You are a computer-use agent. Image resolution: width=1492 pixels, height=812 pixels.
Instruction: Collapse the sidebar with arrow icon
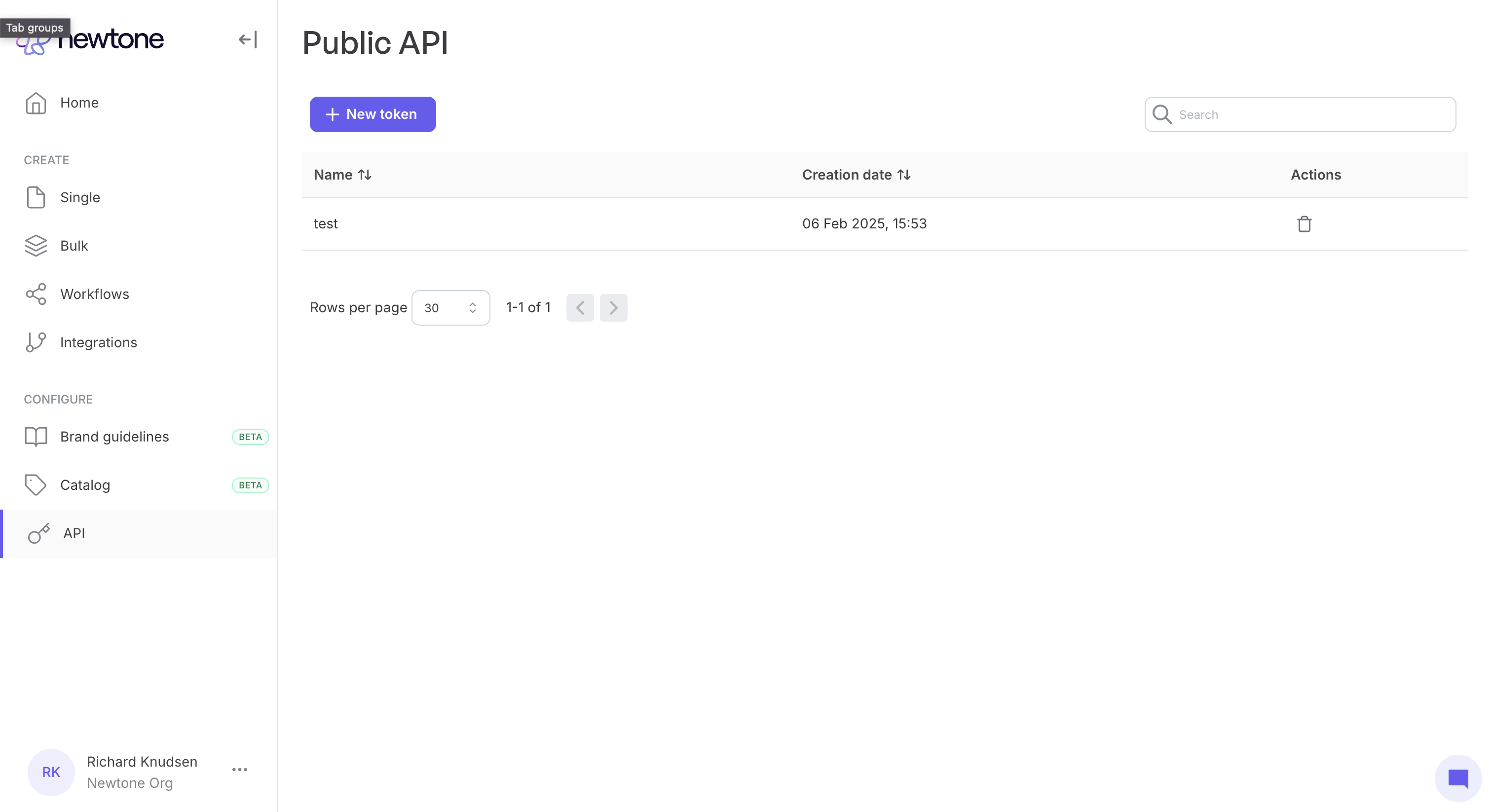(x=247, y=39)
